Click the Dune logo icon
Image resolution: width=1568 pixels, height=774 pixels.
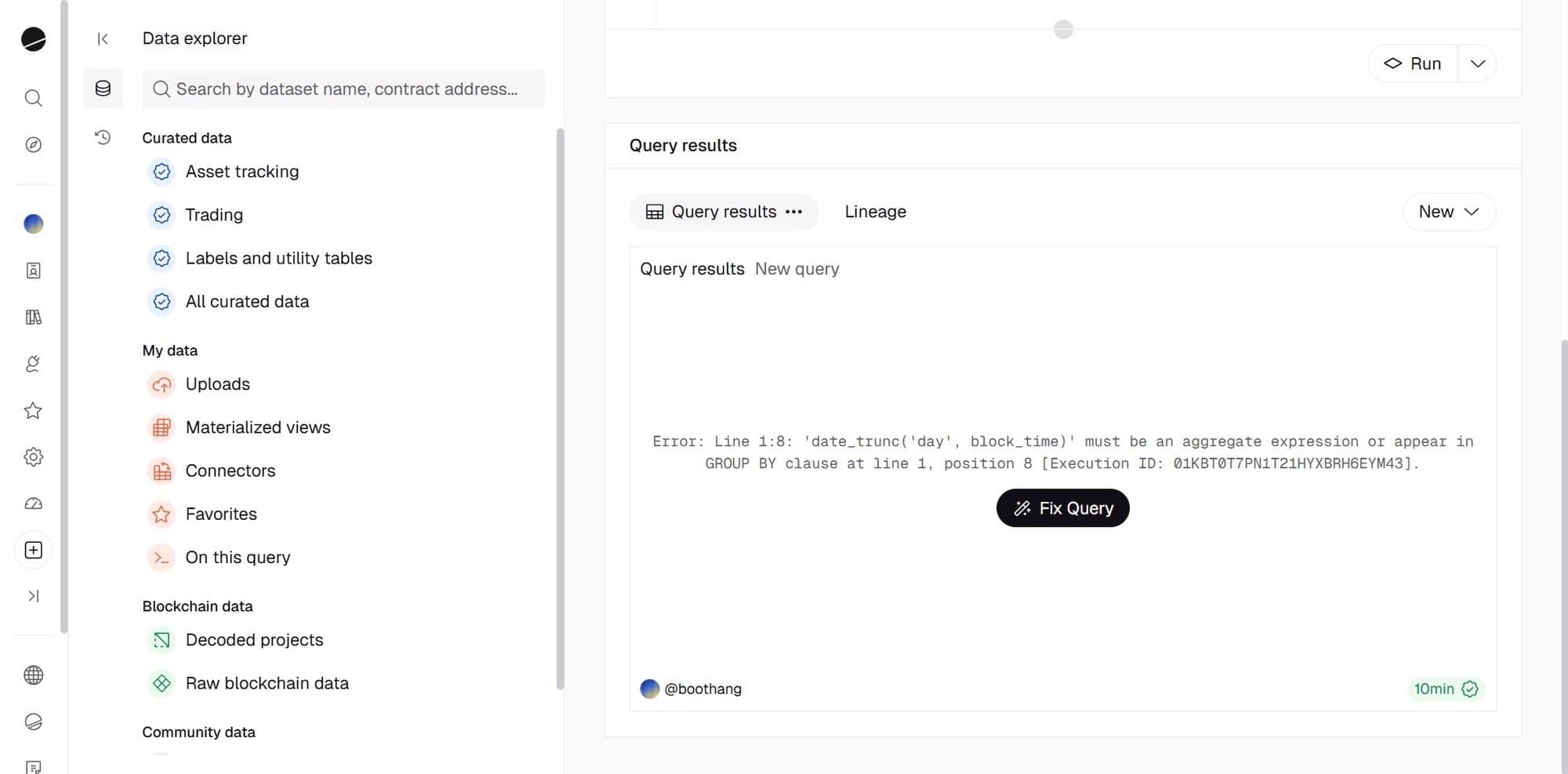click(x=33, y=39)
